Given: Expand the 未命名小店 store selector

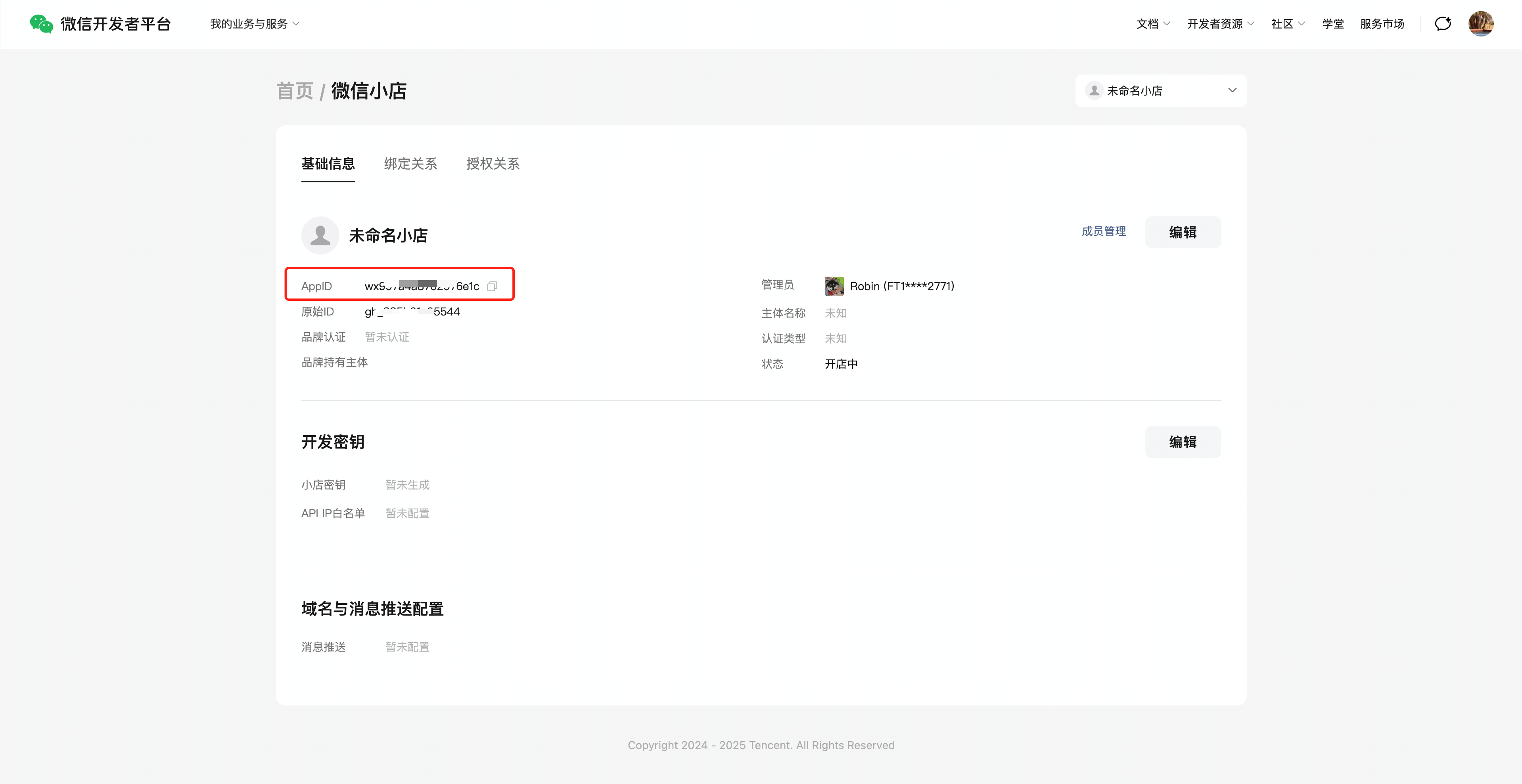Looking at the screenshot, I should (x=1233, y=90).
